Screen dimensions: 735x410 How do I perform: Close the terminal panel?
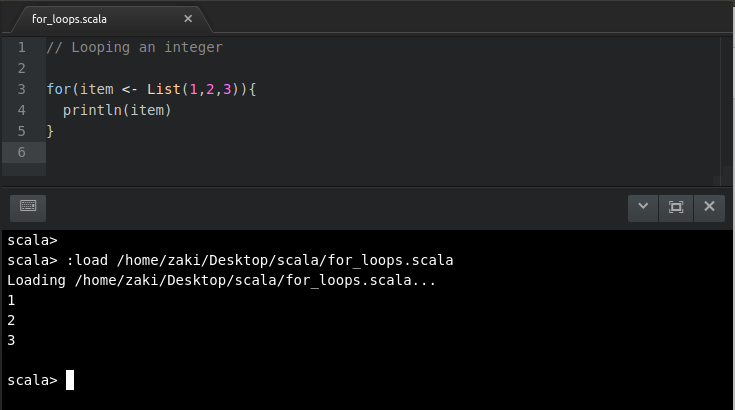709,208
